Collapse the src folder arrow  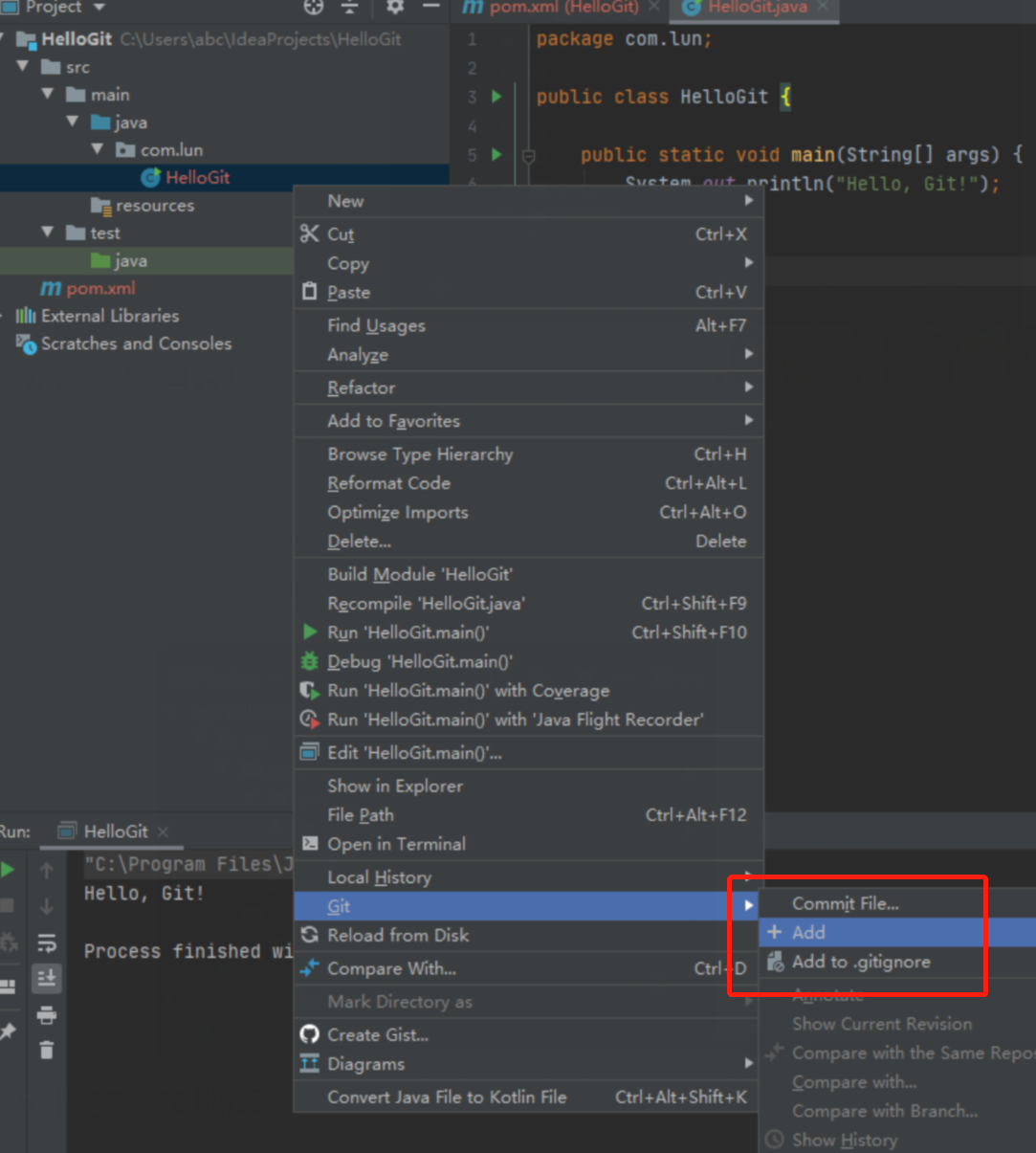(x=23, y=66)
